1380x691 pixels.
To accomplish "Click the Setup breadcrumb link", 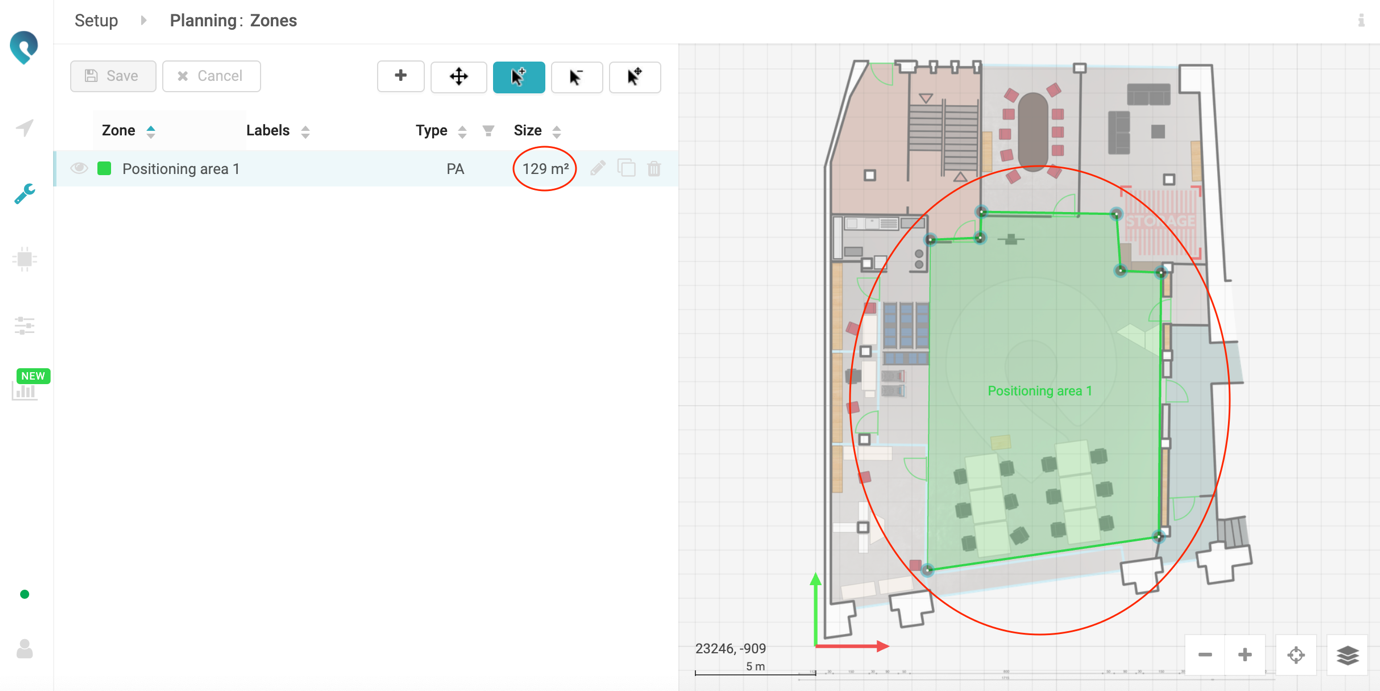I will tap(96, 21).
